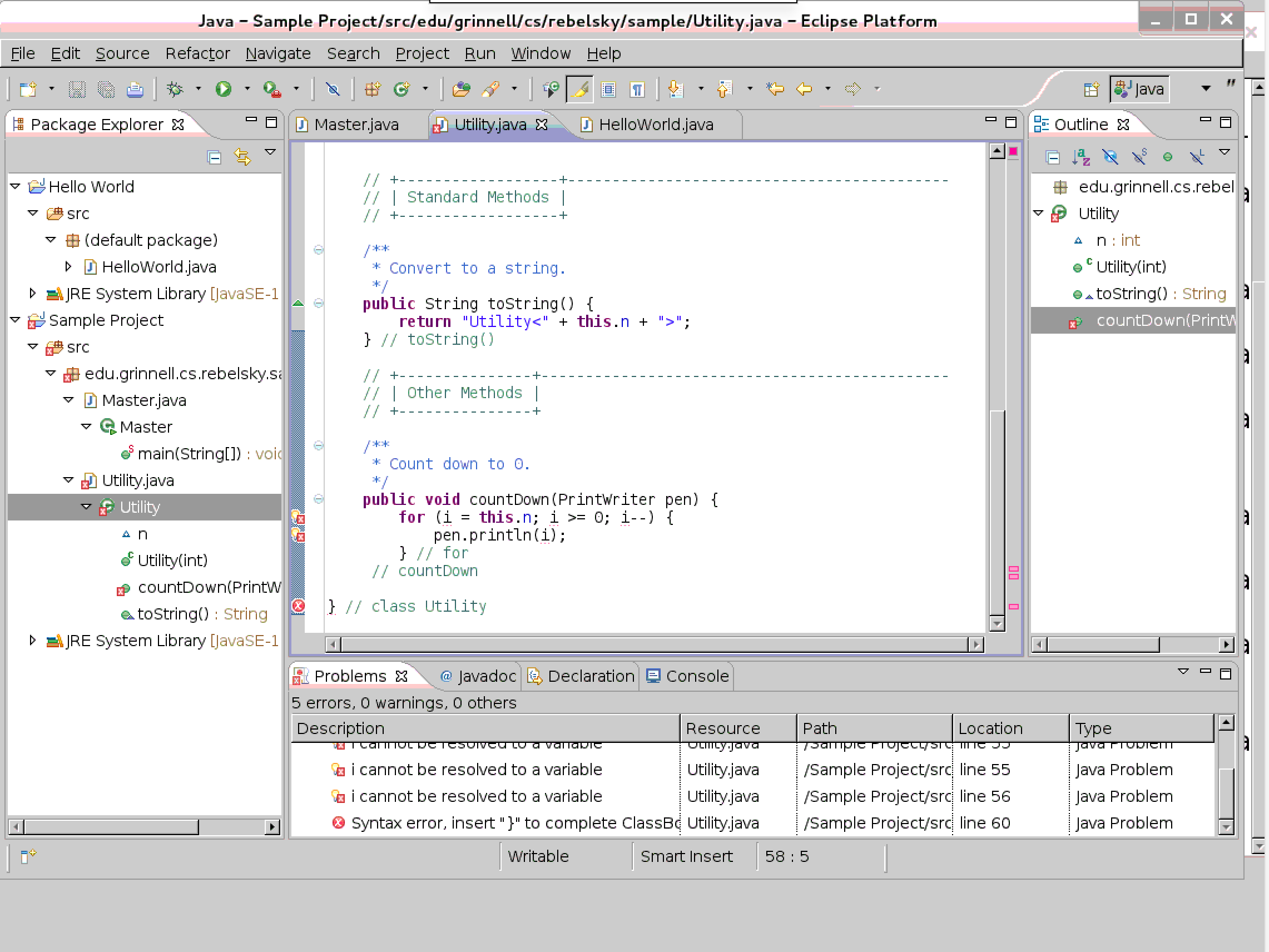Screen dimensions: 1269x952
Task: Click the Last Edit Location icon
Action: click(x=775, y=89)
